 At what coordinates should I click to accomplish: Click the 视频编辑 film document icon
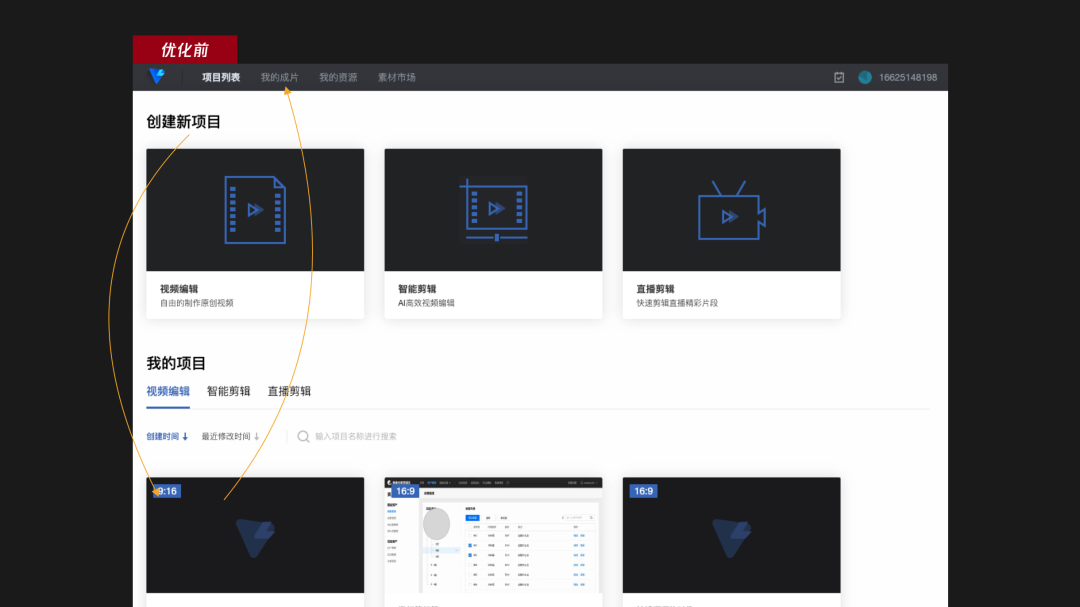pos(255,209)
